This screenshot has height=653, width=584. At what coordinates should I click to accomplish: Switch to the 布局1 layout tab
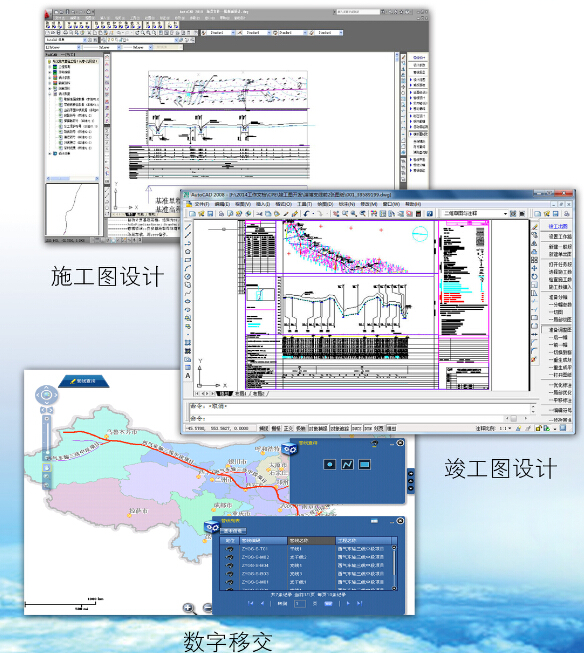pyautogui.click(x=240, y=393)
